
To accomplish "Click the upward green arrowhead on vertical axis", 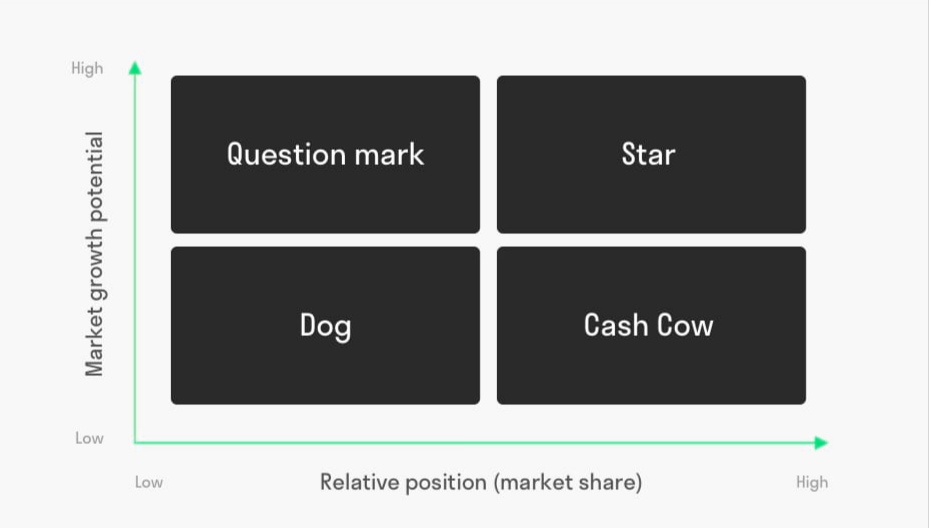I will coord(135,68).
